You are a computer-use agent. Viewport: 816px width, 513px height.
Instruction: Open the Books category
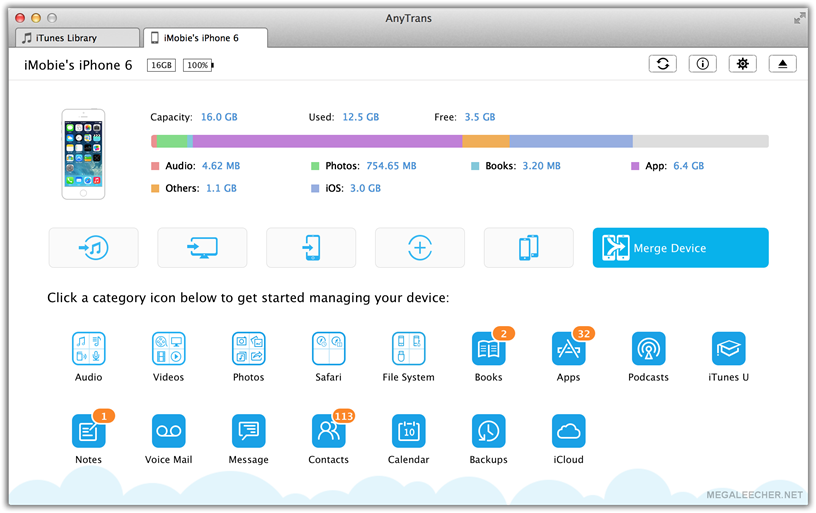pyautogui.click(x=489, y=349)
